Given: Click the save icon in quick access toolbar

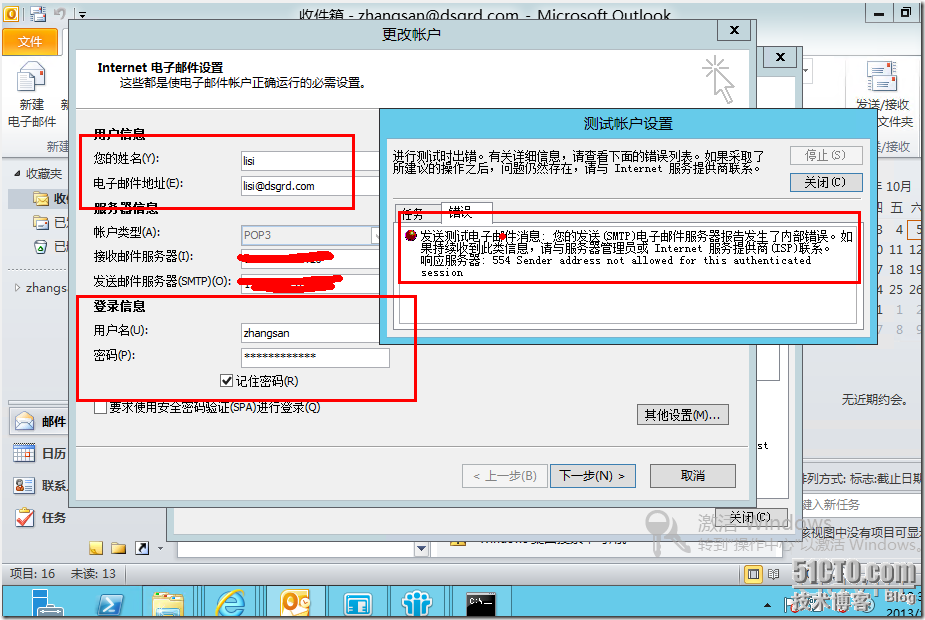Looking at the screenshot, I should 38,14.
